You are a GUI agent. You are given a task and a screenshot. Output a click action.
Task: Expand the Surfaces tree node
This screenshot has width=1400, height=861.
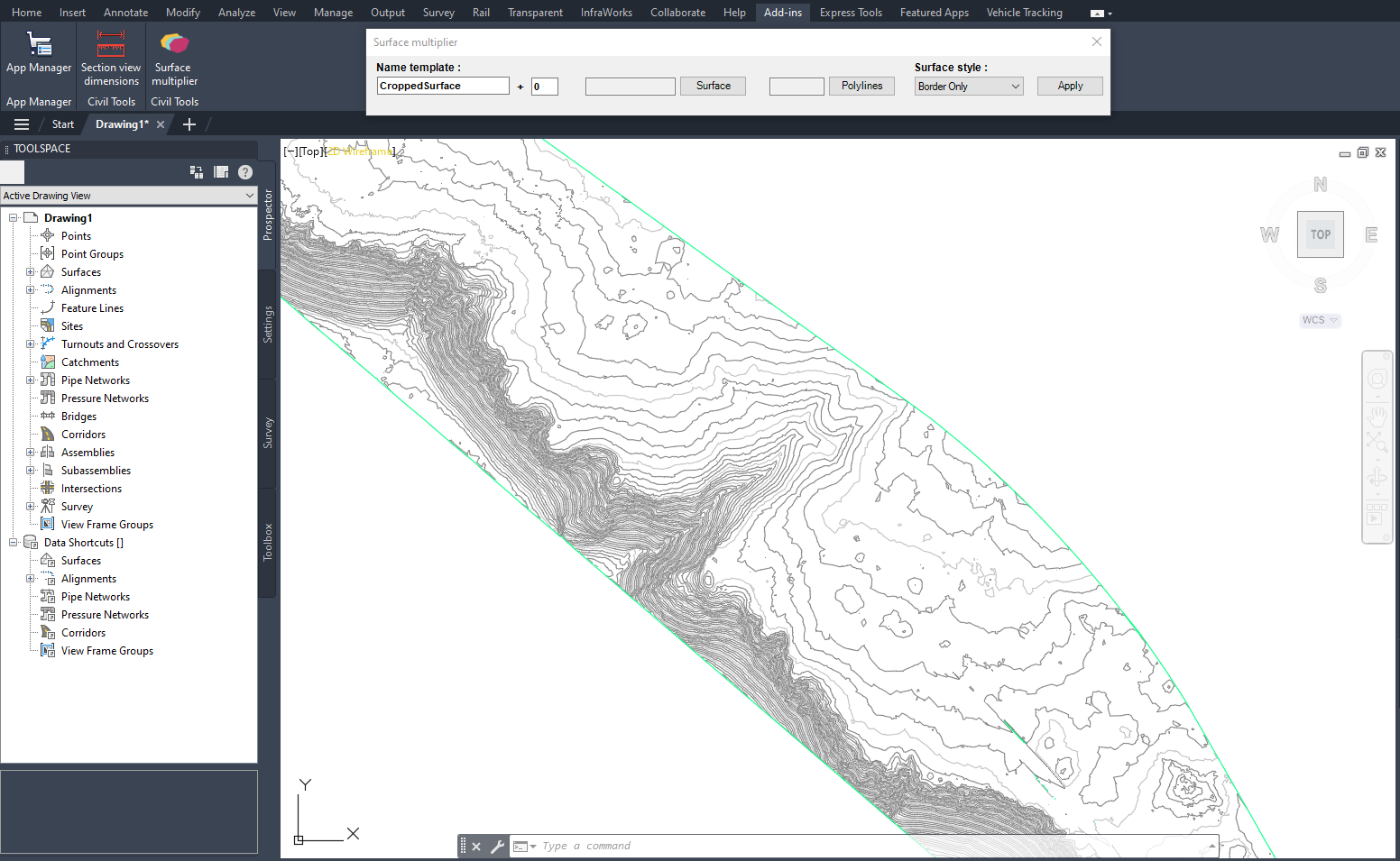pos(31,272)
